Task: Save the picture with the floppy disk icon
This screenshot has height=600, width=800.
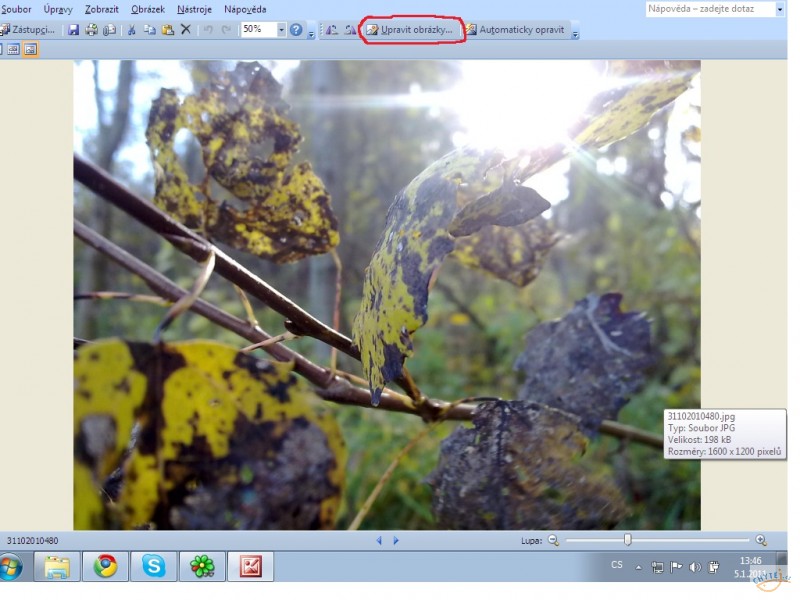Action: (x=73, y=30)
